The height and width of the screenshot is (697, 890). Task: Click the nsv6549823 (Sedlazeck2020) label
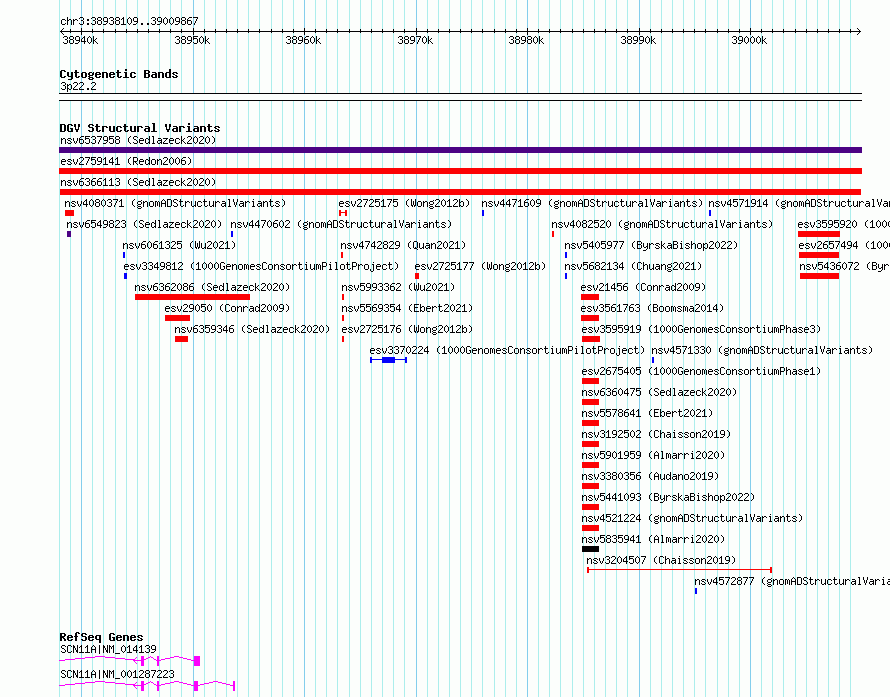tap(144, 224)
